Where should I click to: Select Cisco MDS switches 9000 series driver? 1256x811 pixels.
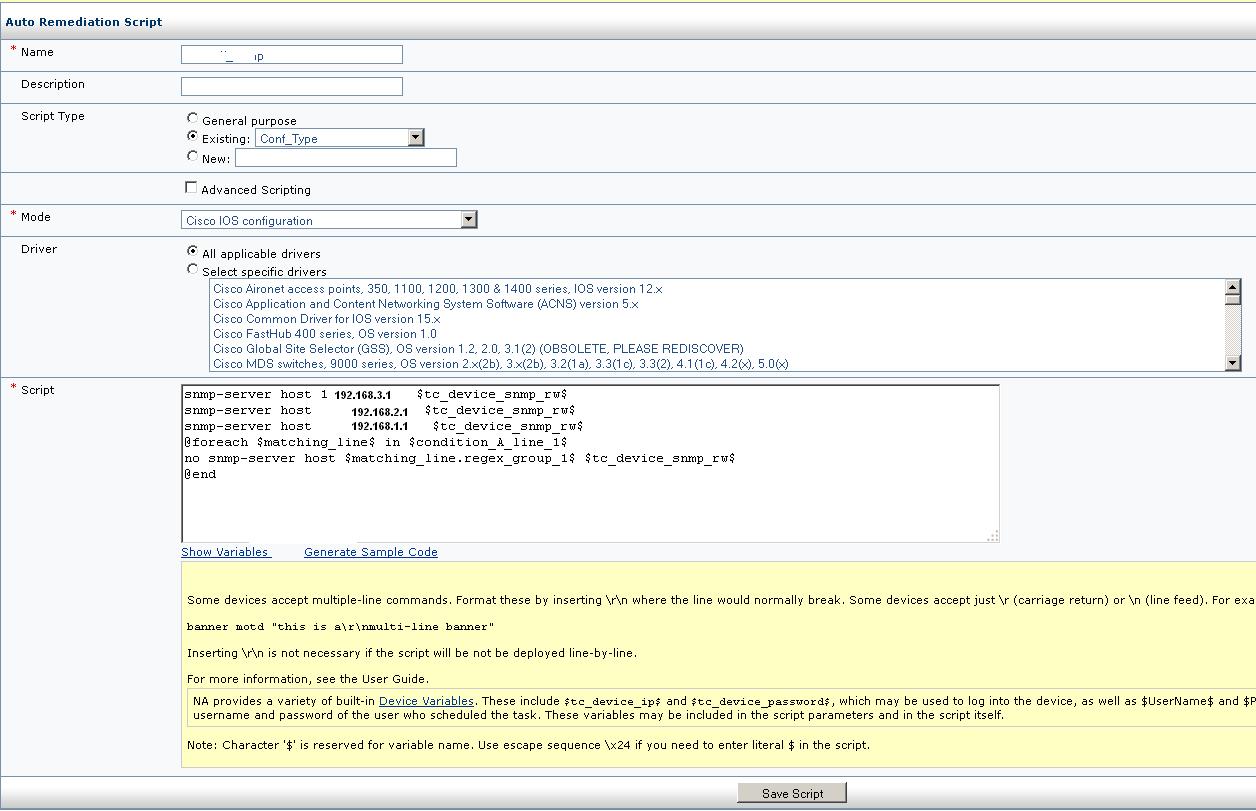pos(500,364)
